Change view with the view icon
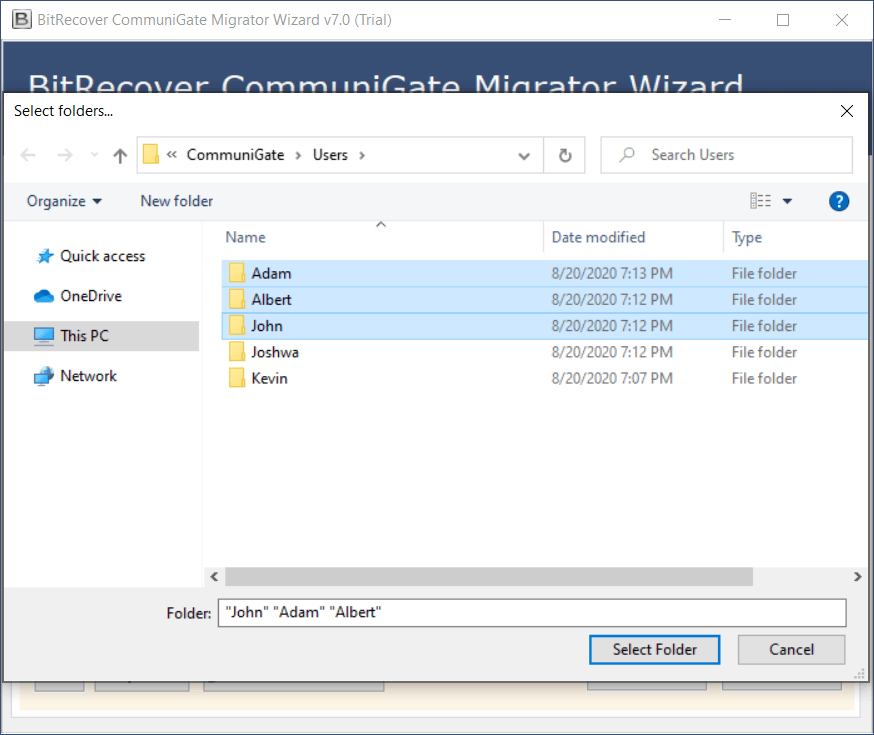The image size is (874, 735). pyautogui.click(x=760, y=201)
